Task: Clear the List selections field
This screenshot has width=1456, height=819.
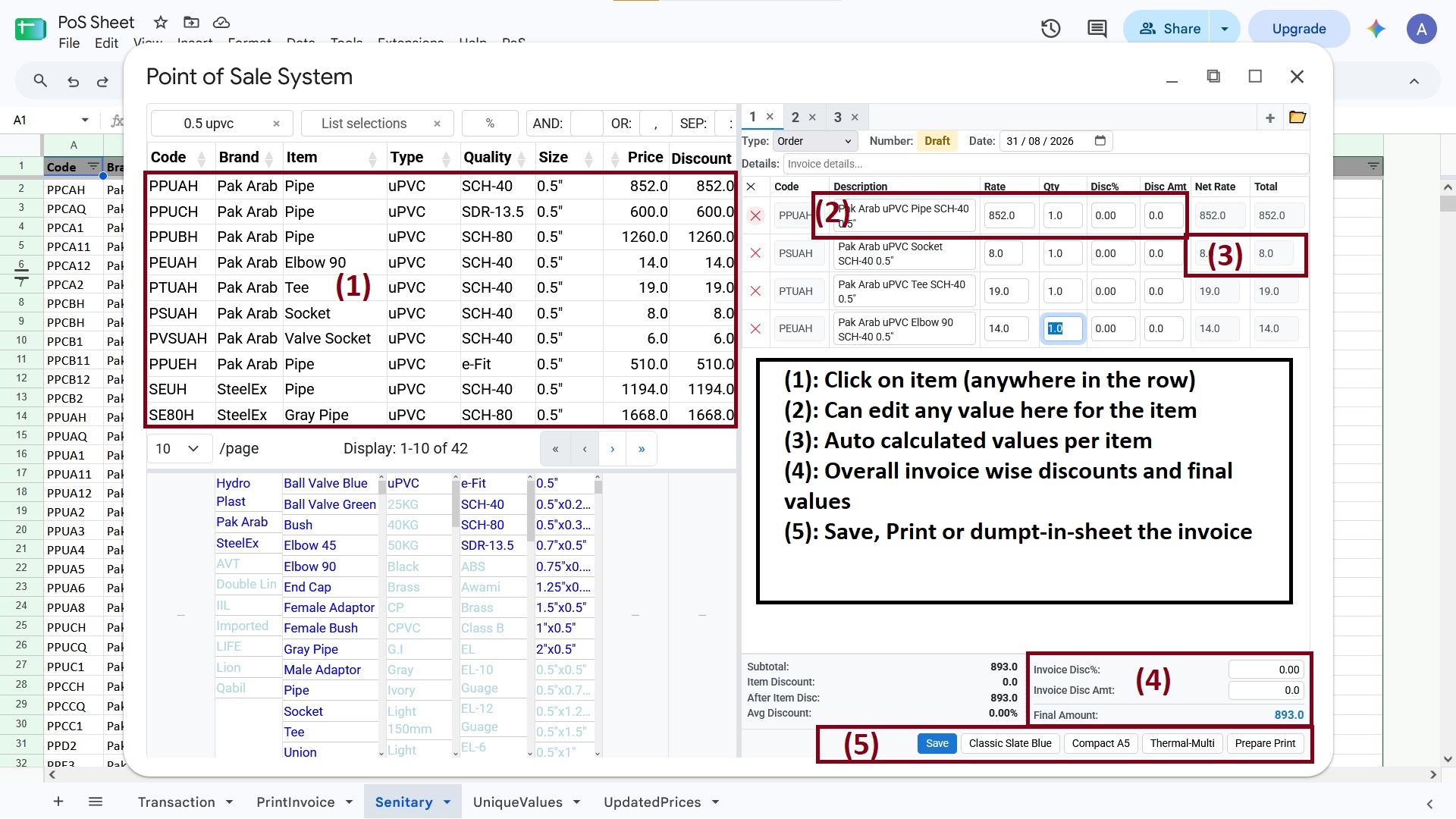Action: point(437,124)
